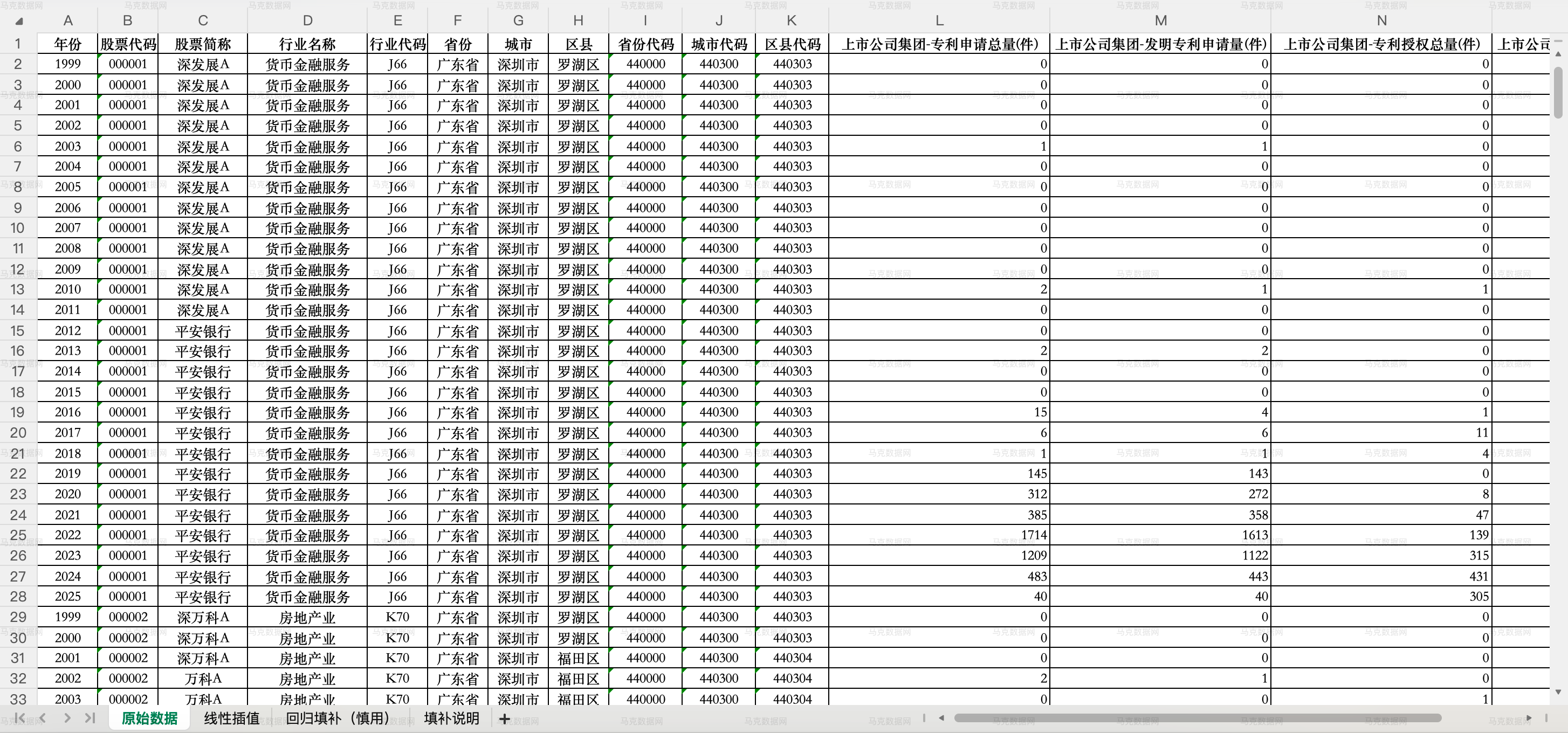
Task: Click the 房地产业 cell in row 31
Action: coord(307,658)
